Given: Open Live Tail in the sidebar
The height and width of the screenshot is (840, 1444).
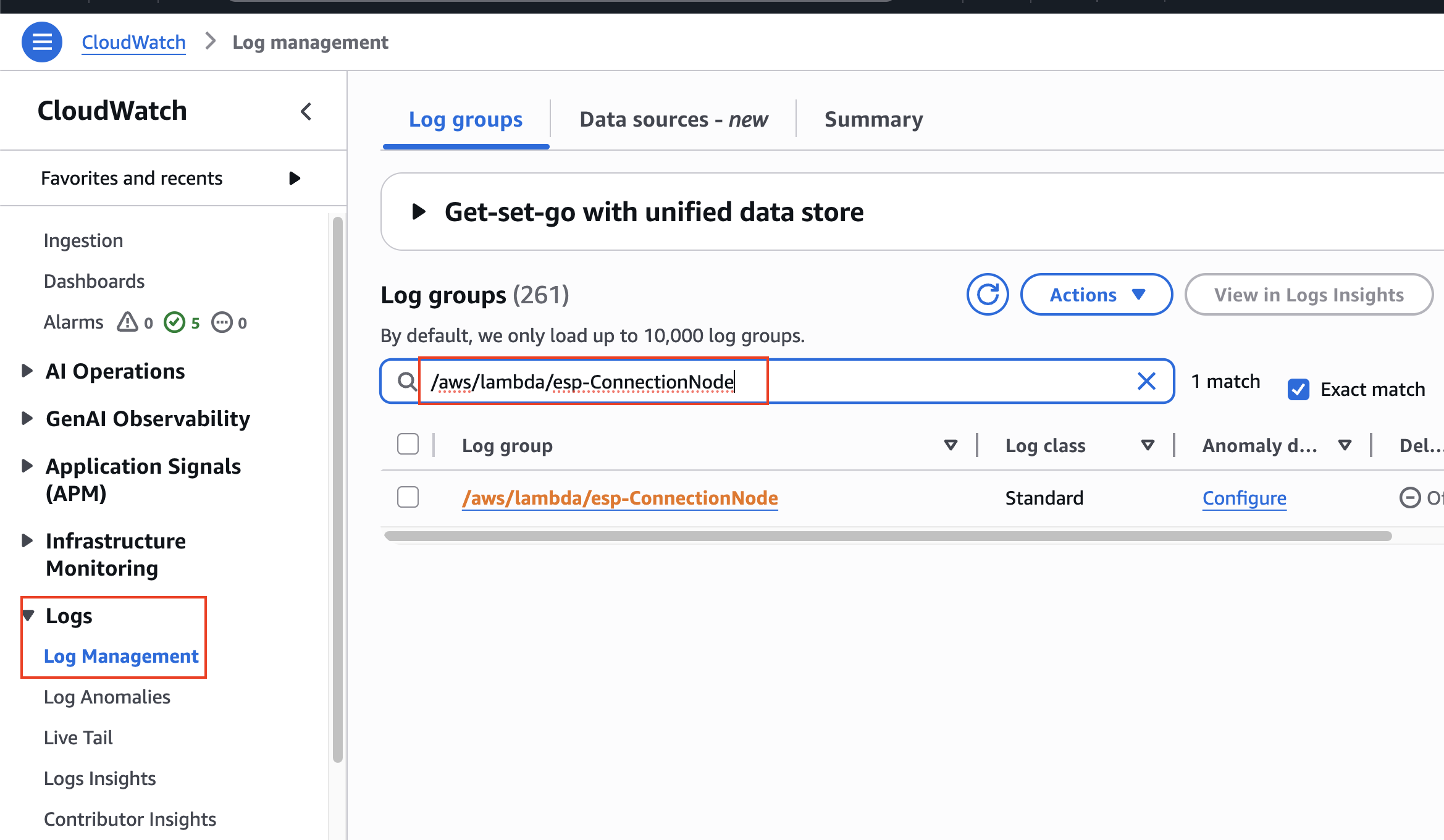Looking at the screenshot, I should click(78, 737).
